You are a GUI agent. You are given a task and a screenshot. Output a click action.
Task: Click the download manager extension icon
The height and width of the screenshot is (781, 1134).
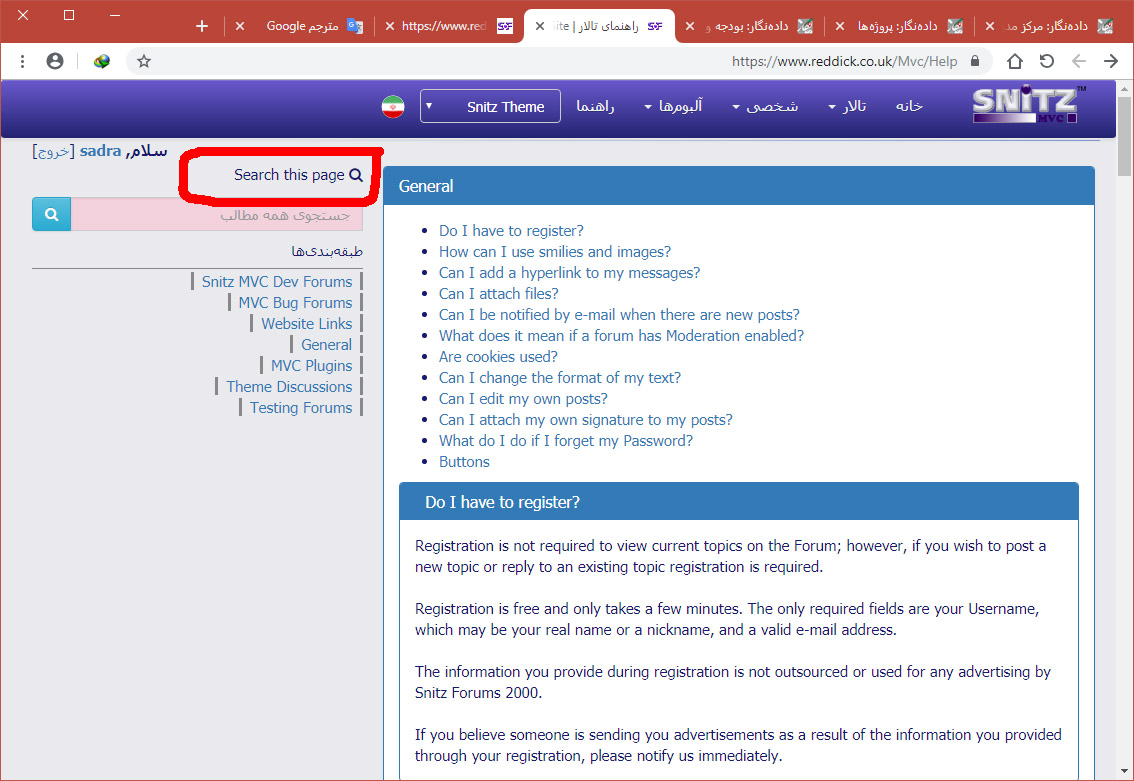pos(101,61)
